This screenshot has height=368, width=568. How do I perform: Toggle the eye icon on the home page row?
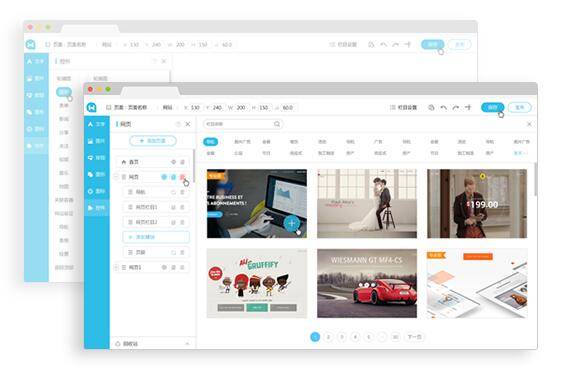[x=174, y=162]
